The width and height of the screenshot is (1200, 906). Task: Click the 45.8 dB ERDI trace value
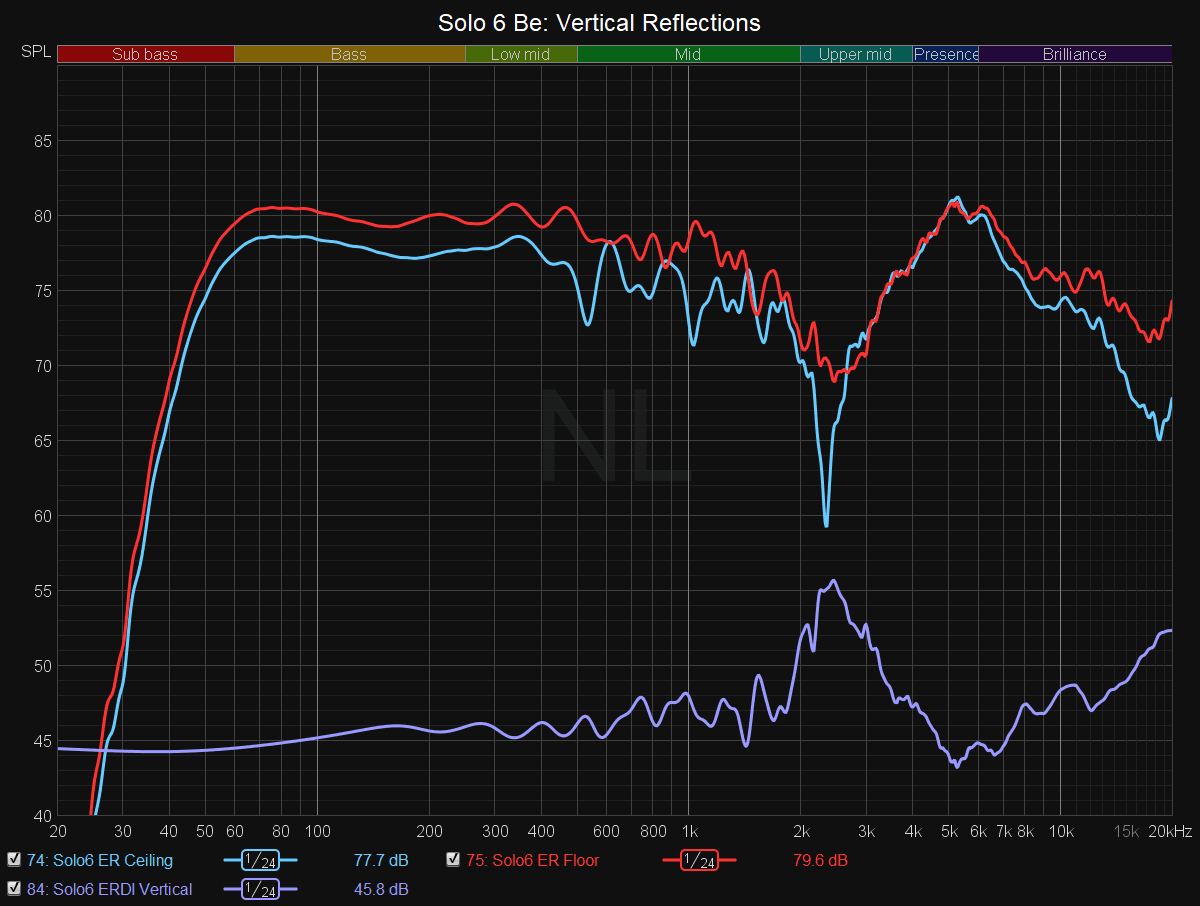(x=381, y=889)
